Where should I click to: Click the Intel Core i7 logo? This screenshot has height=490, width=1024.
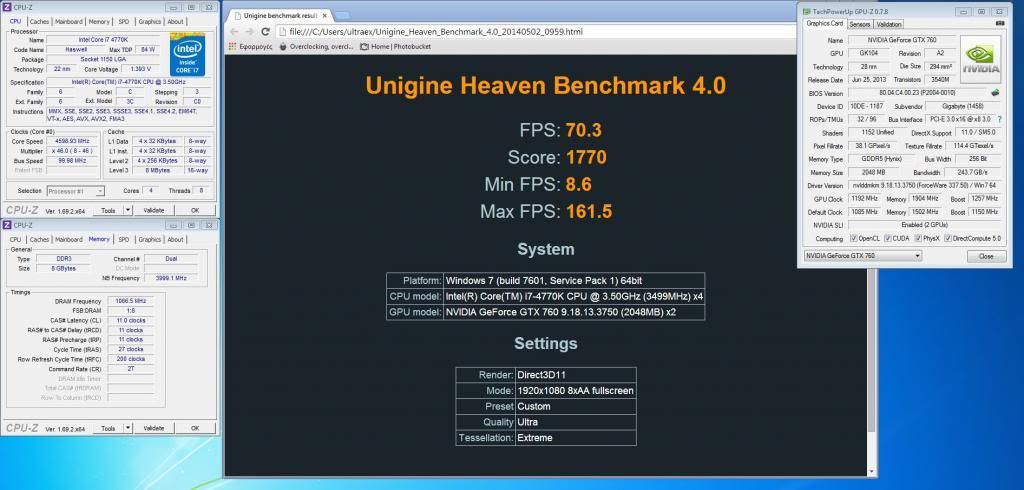tap(187, 55)
